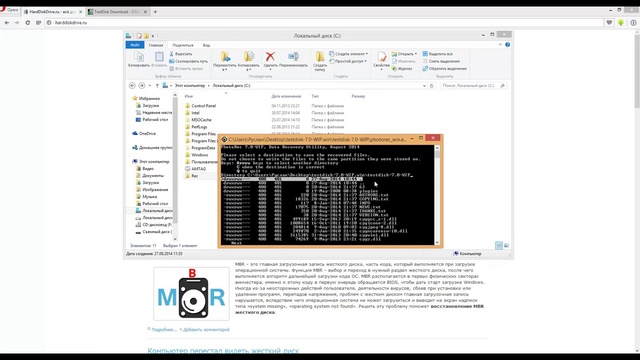Screen dimensions: 640x360
Task: Select the Control Panel folder in file list
Action: pos(200,106)
